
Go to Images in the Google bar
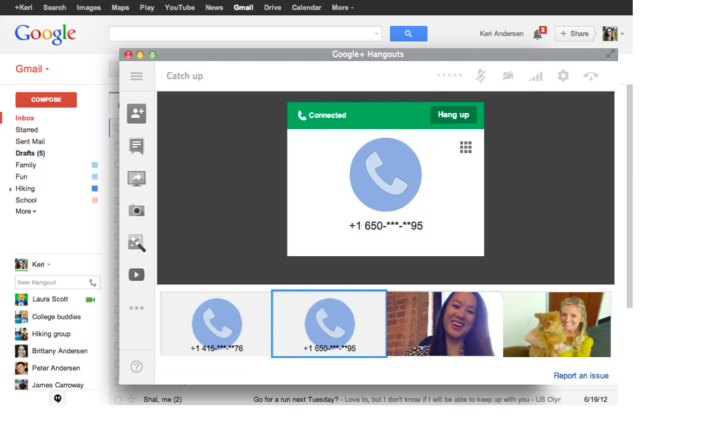coord(88,8)
